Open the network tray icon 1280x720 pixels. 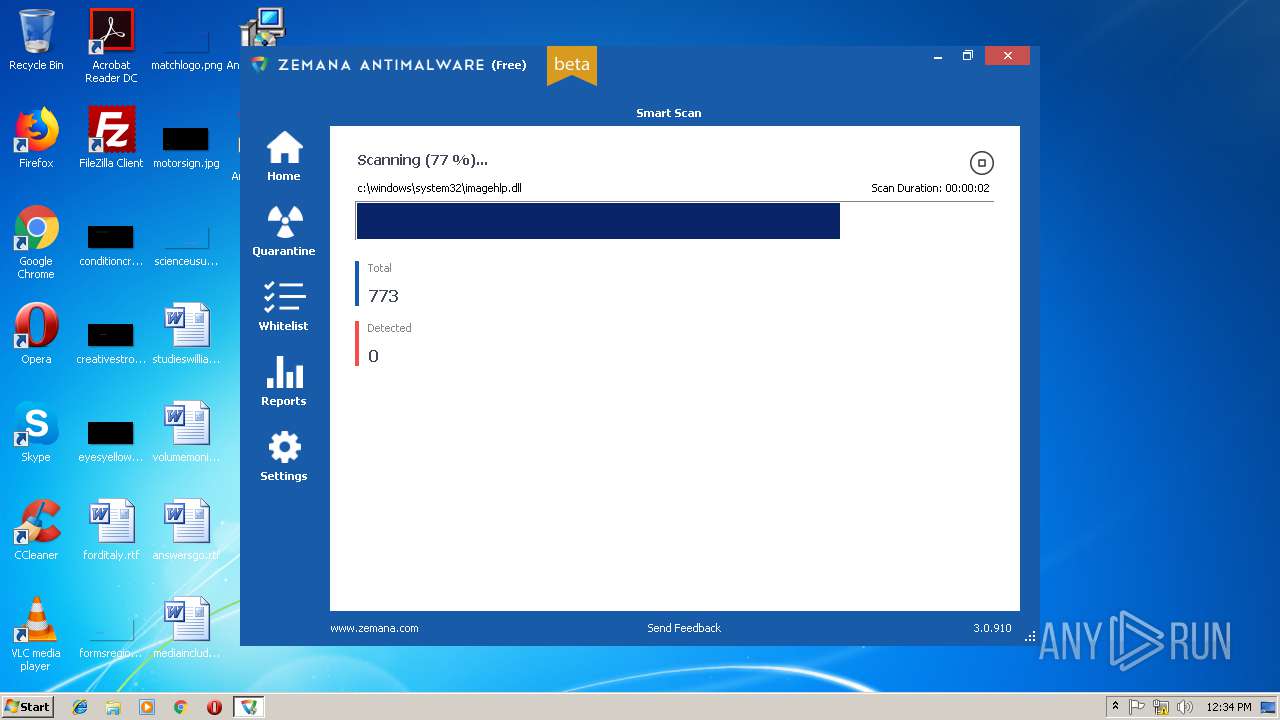pos(1161,707)
